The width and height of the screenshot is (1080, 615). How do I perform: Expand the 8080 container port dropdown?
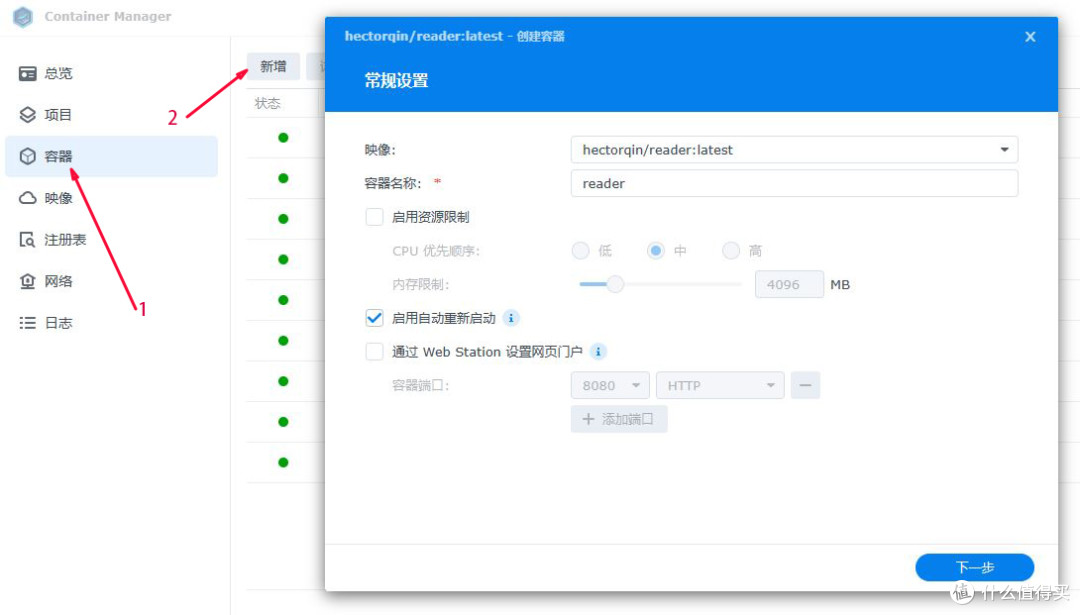(610, 384)
